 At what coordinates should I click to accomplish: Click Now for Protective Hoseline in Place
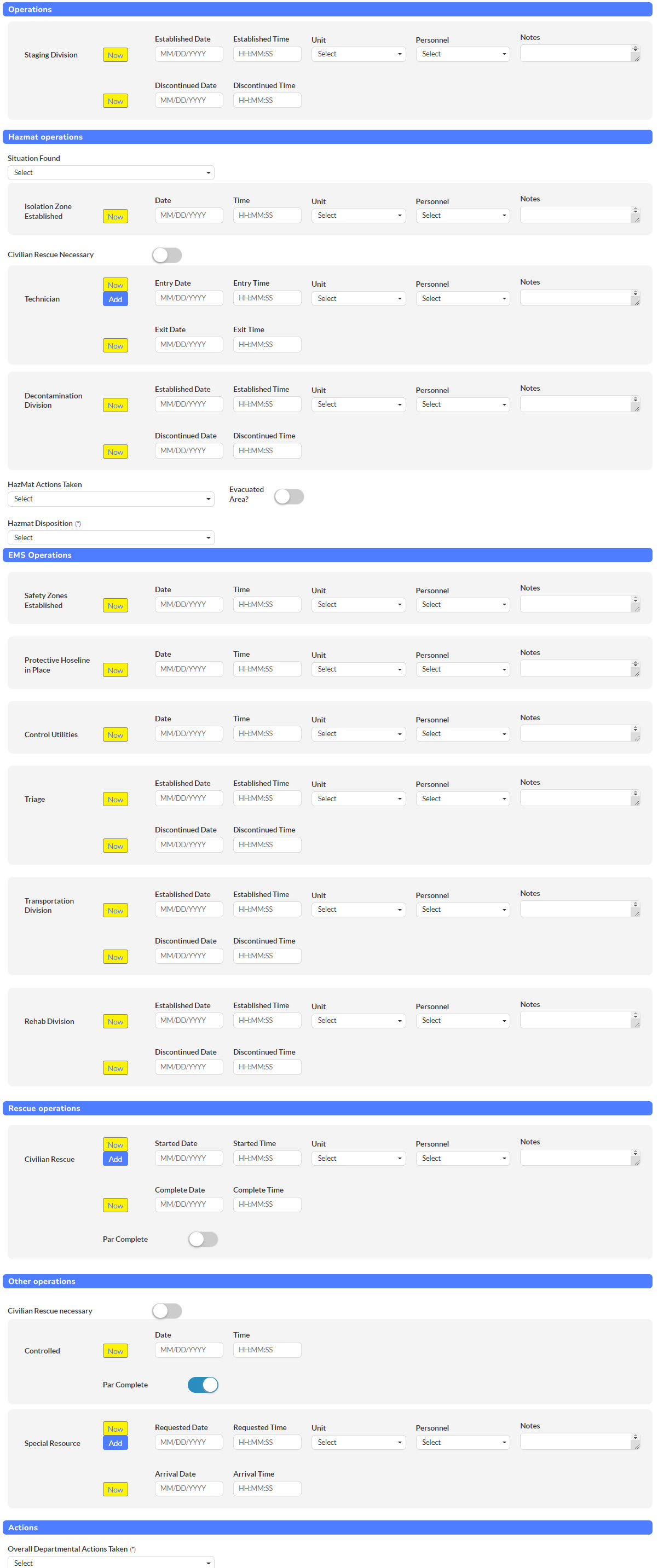click(x=115, y=670)
